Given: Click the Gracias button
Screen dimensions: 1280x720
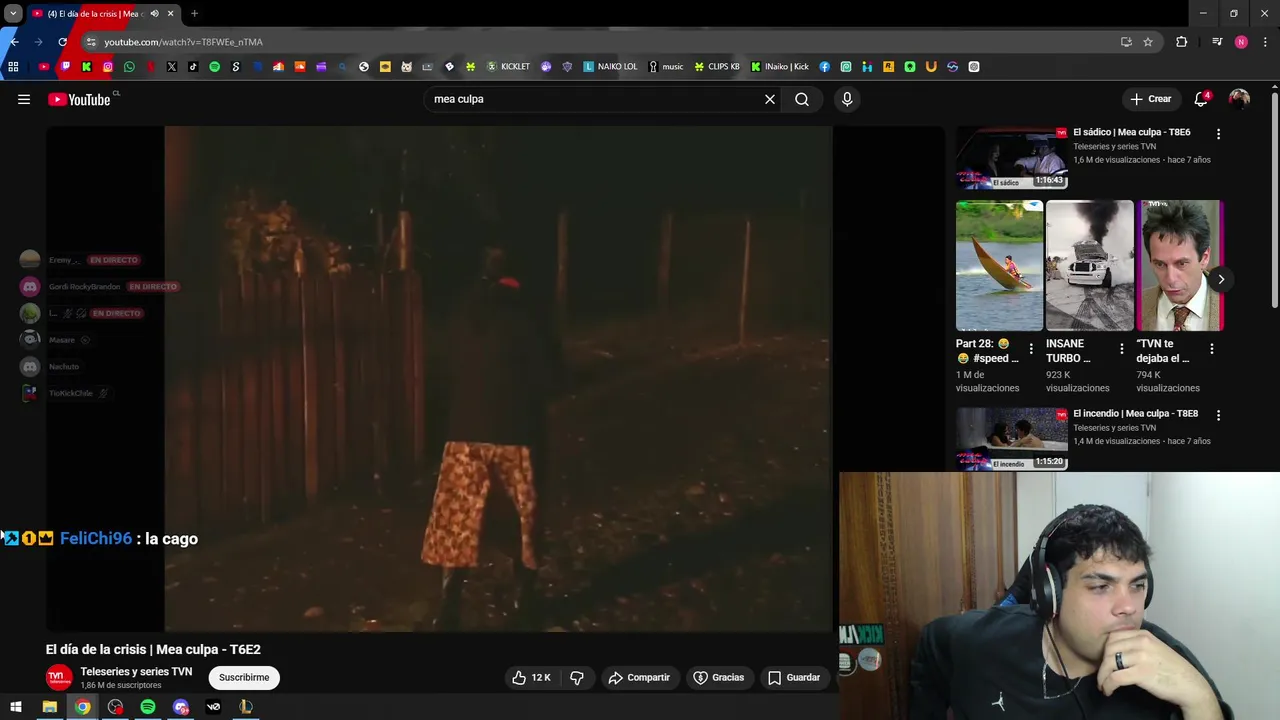Looking at the screenshot, I should (x=719, y=677).
